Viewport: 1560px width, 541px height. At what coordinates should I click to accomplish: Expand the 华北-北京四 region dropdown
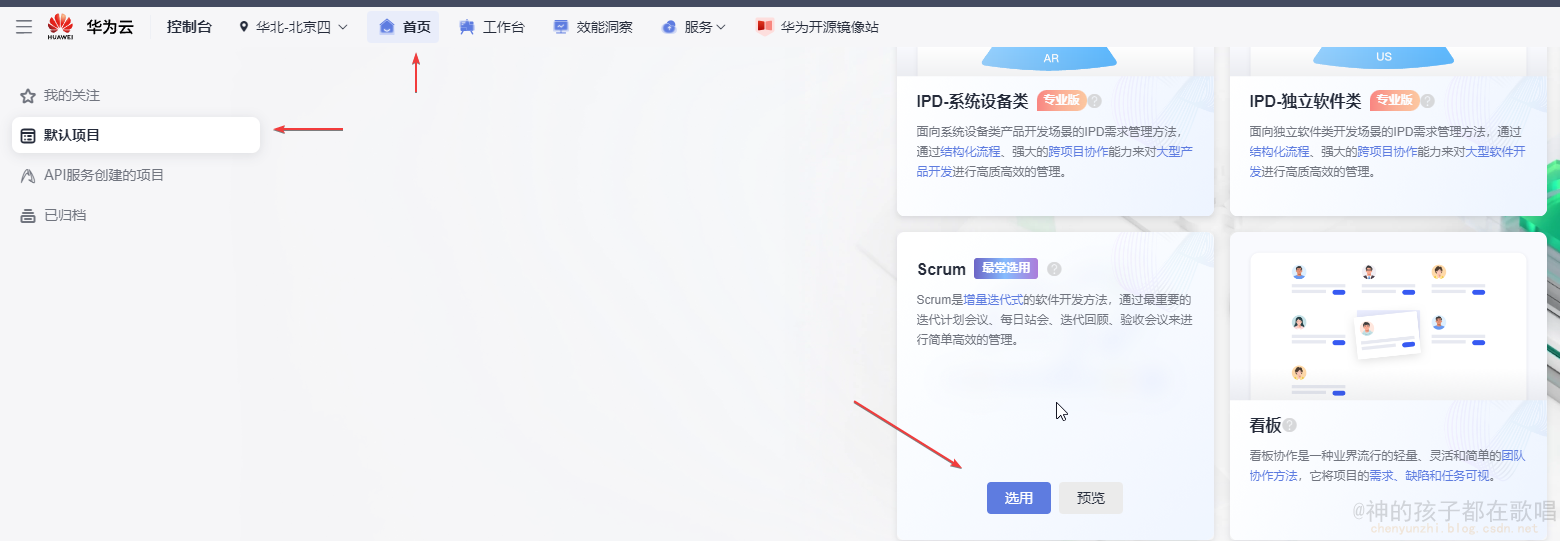click(x=293, y=27)
